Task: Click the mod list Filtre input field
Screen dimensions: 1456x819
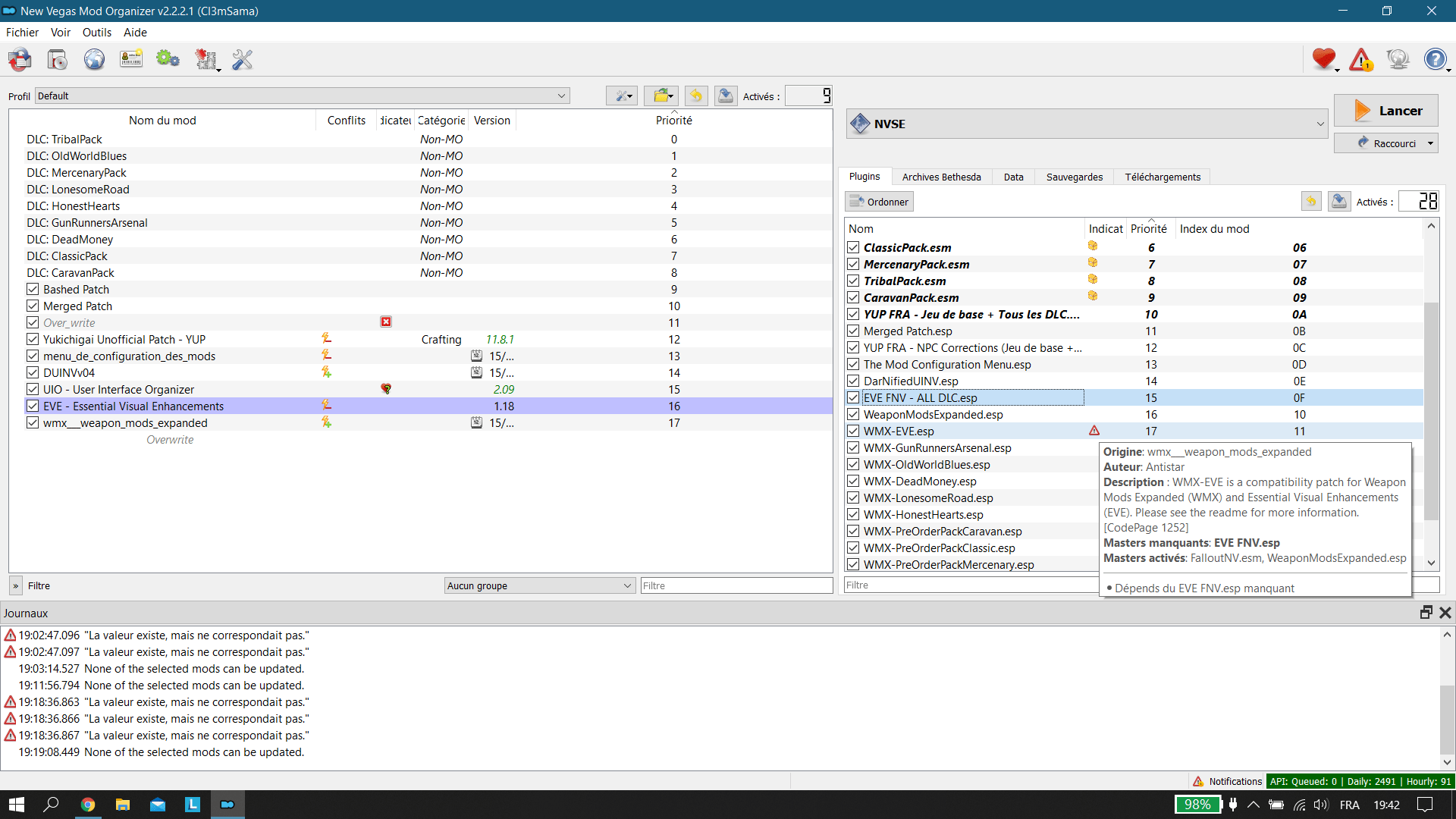Action: 736,585
